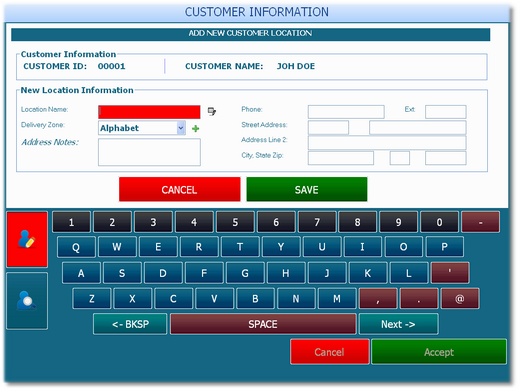This screenshot has width=520, height=392.
Task: Tap the O key
Action: pyautogui.click(x=404, y=247)
